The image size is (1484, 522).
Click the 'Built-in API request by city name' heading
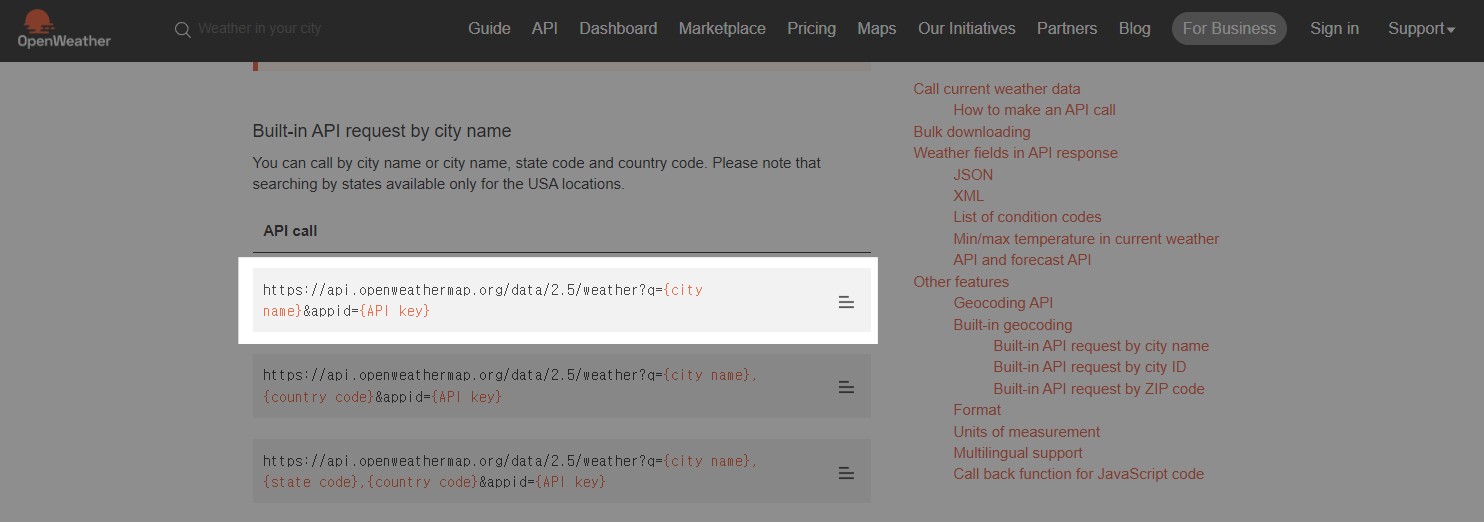click(x=382, y=131)
